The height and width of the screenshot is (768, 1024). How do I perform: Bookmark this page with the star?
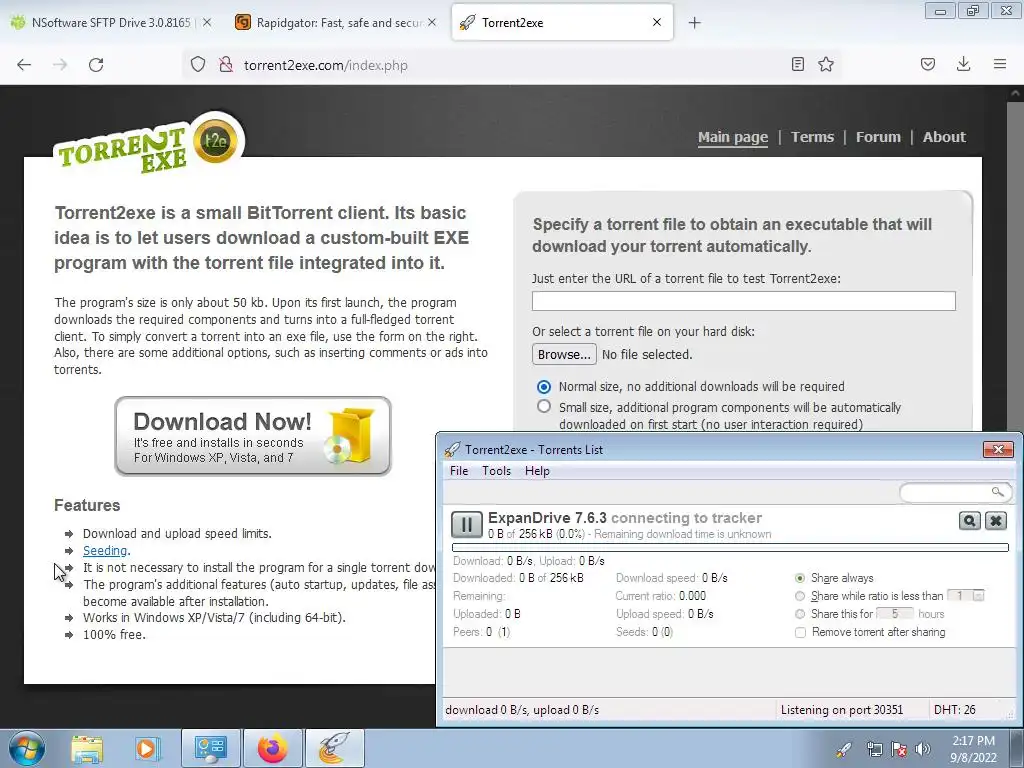826,64
